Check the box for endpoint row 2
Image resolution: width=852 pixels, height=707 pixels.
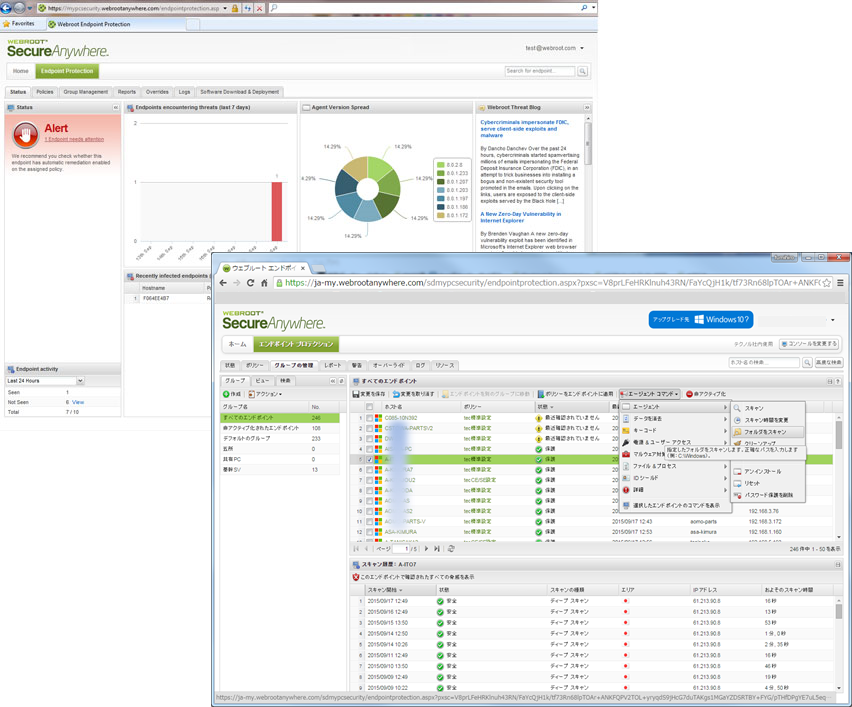click(369, 428)
